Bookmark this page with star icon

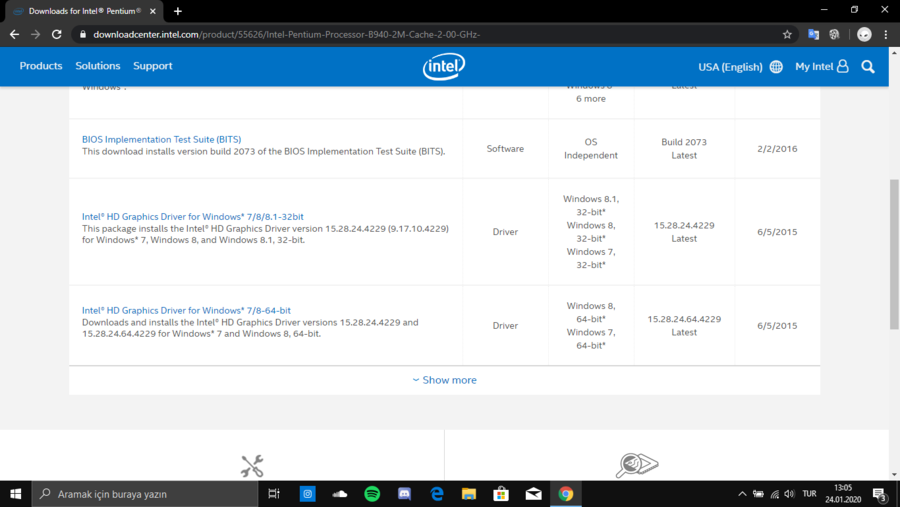[787, 34]
